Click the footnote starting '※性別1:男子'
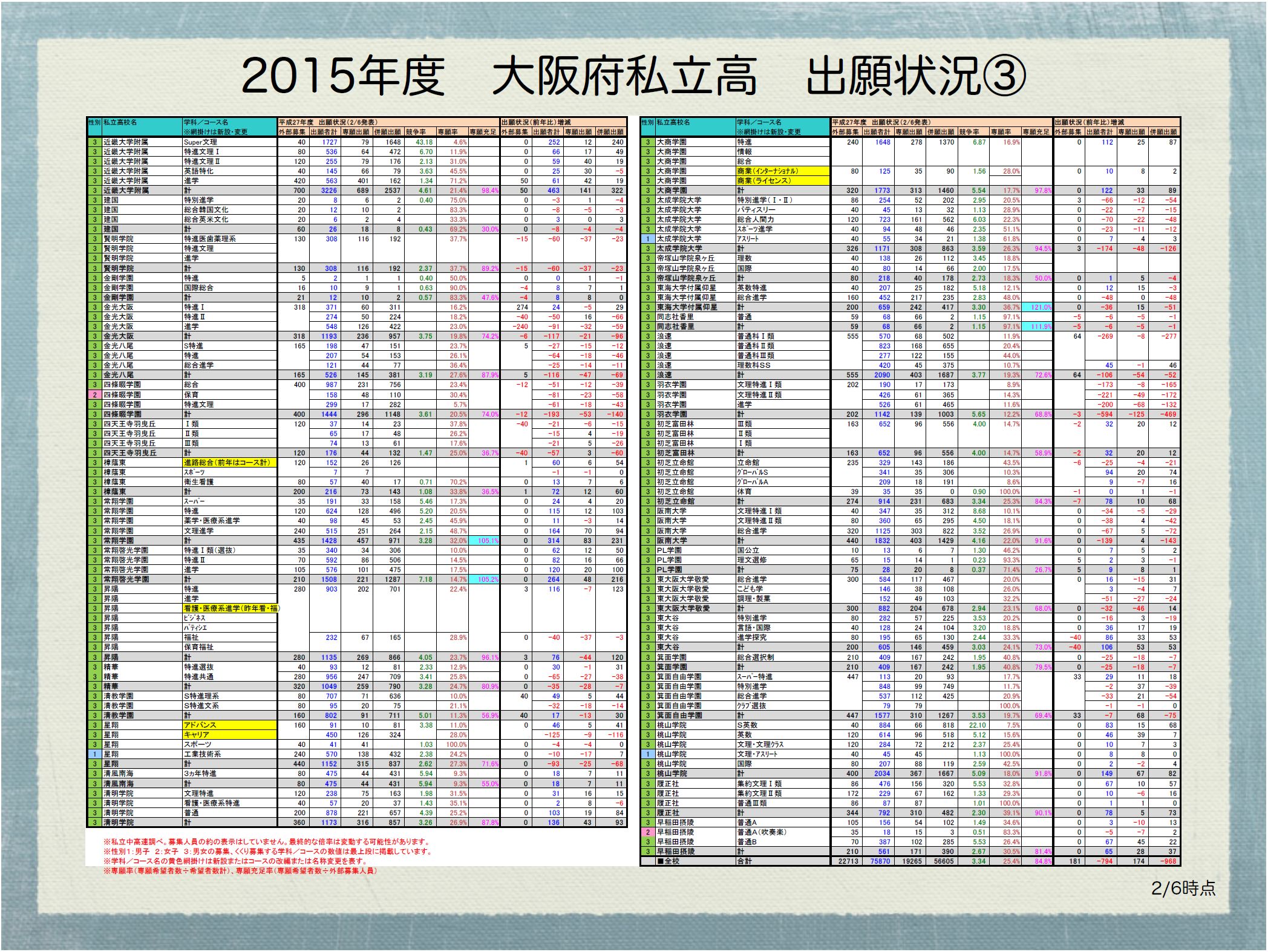The image size is (1268, 952). (x=268, y=852)
